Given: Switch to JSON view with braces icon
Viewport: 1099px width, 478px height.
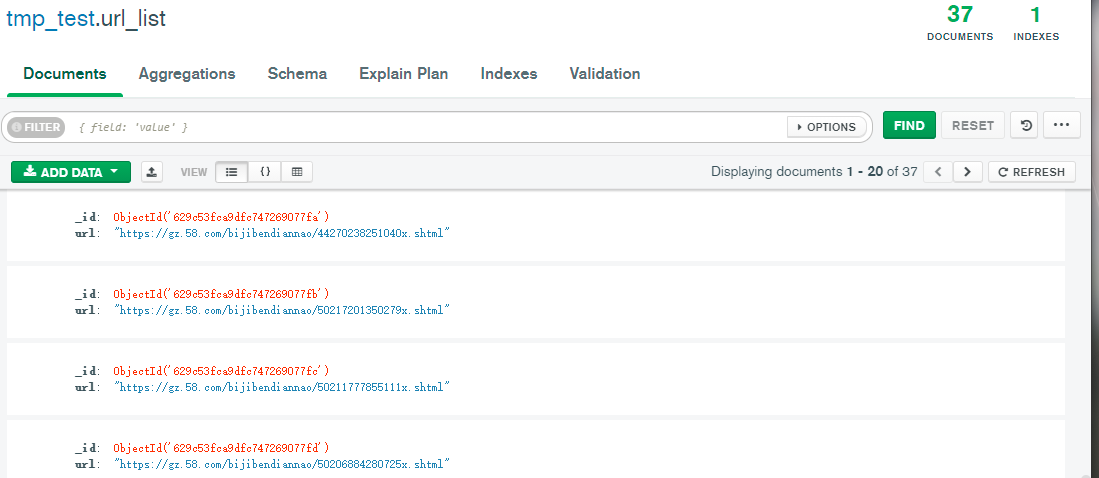Looking at the screenshot, I should [265, 172].
